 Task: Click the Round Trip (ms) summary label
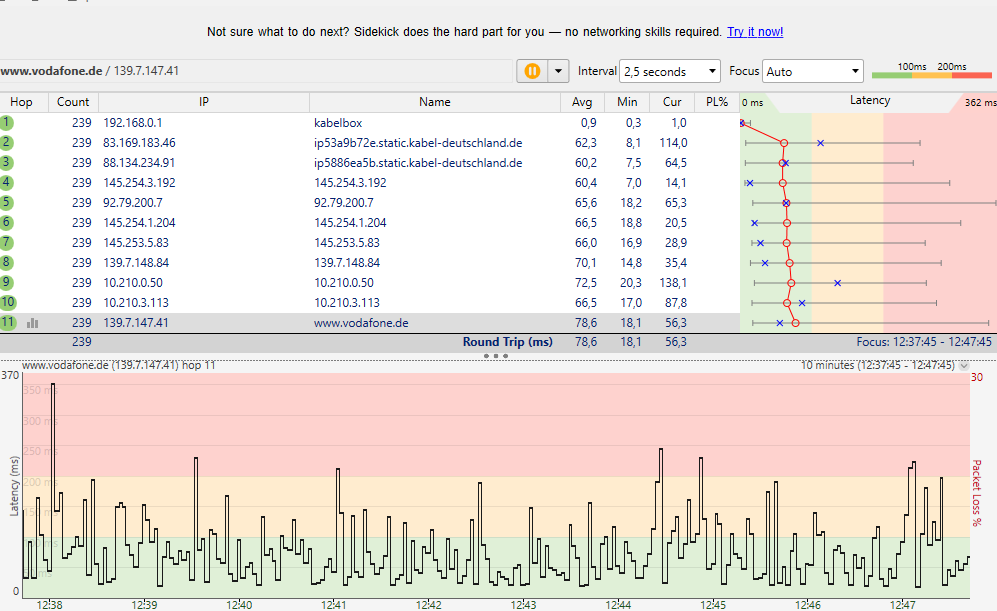tap(507, 342)
